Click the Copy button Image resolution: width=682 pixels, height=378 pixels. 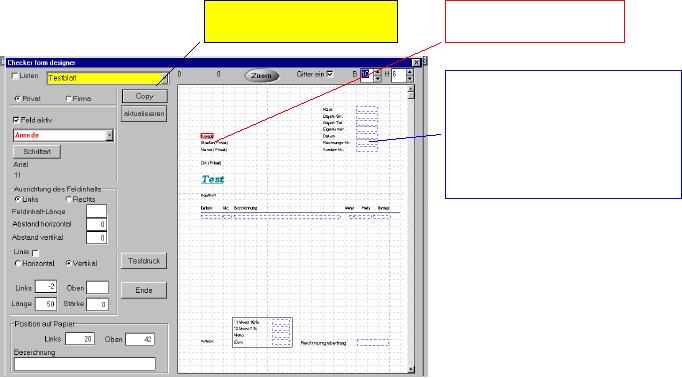pyautogui.click(x=144, y=96)
